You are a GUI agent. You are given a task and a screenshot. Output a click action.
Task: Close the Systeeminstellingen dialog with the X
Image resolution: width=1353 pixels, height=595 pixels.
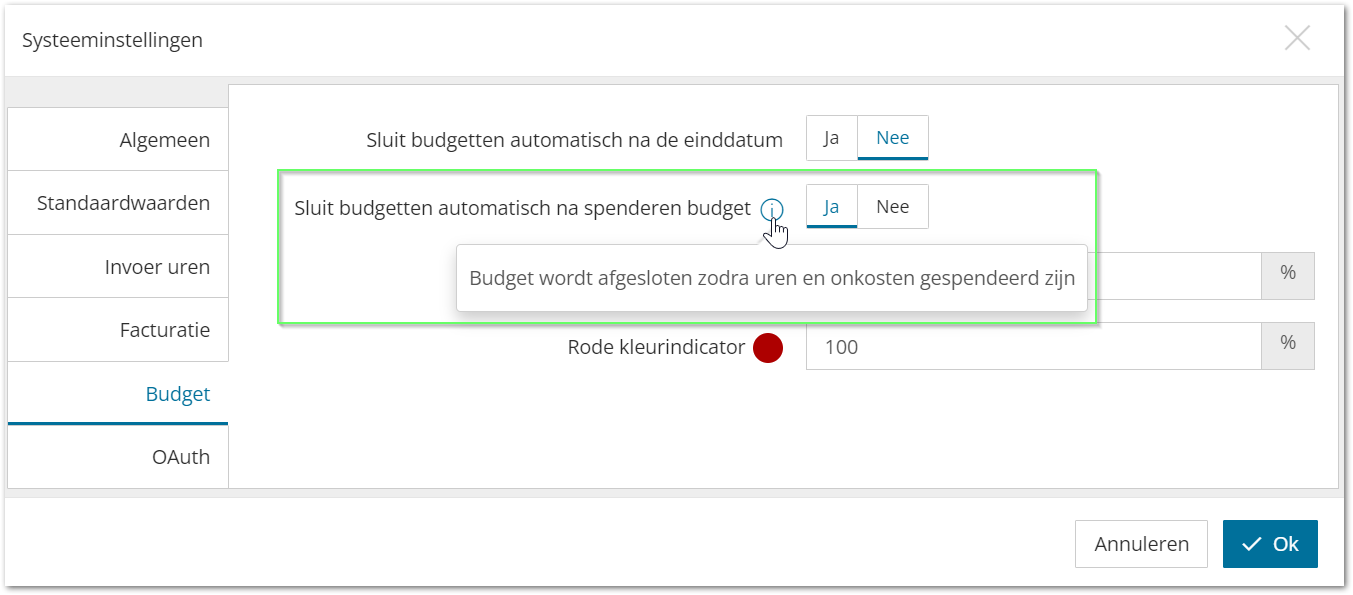tap(1297, 39)
